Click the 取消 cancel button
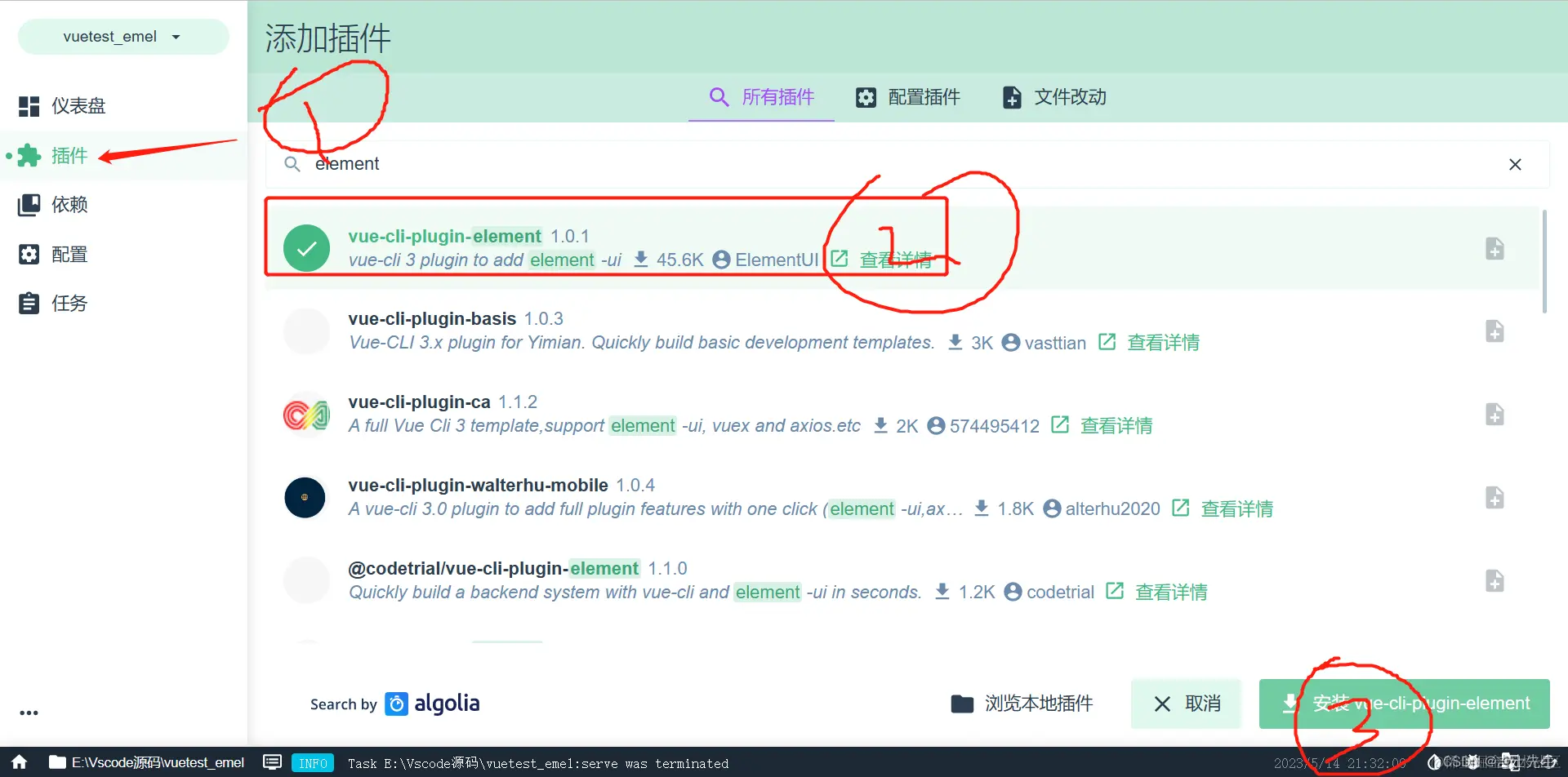1568x777 pixels. (x=1186, y=704)
